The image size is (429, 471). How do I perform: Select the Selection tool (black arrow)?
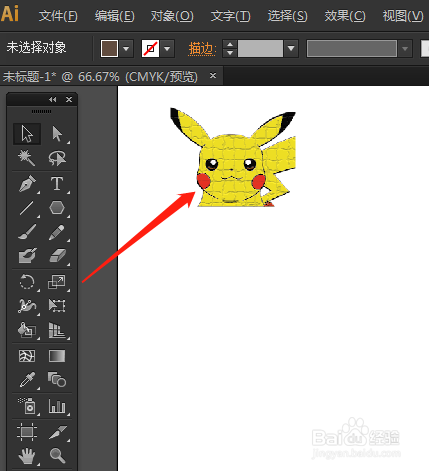click(27, 134)
